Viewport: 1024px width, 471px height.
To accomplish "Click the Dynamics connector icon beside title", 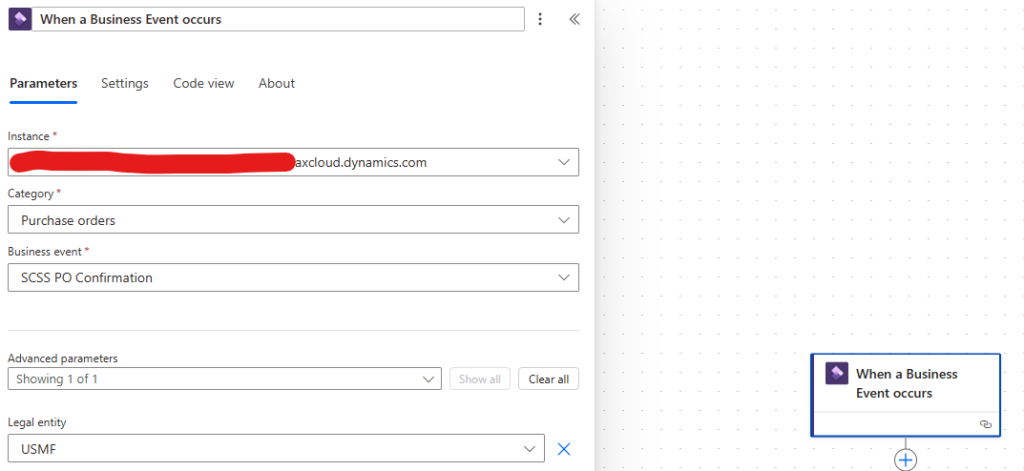I will pyautogui.click(x=19, y=20).
